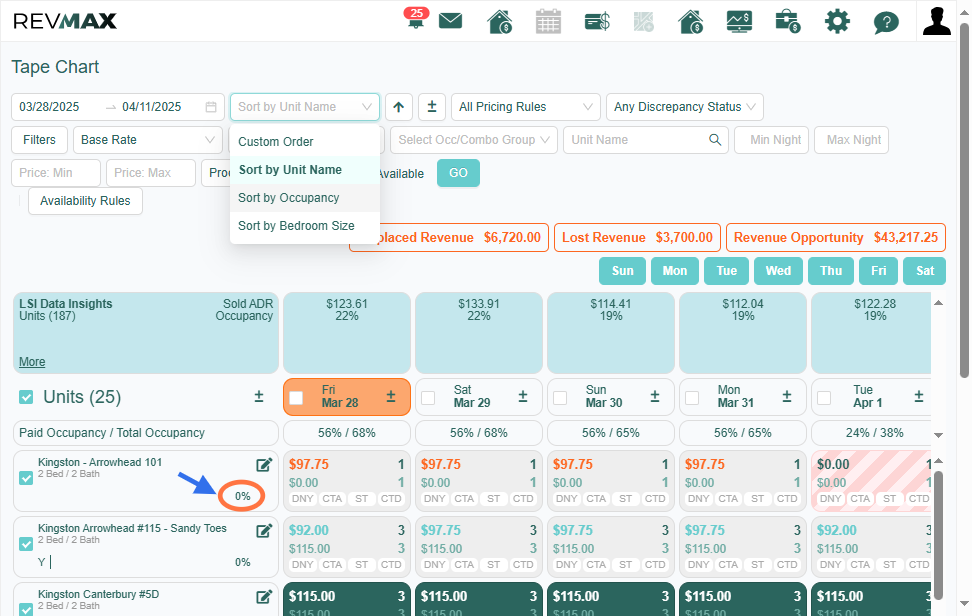Check the Tue Apr 1 column checkbox

824,398
